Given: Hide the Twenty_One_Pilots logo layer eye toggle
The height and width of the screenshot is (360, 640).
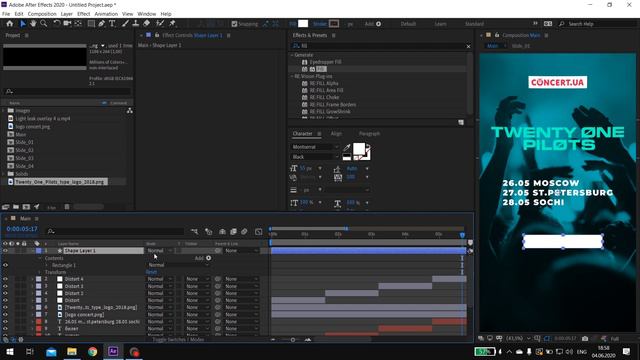Looking at the screenshot, I should pos(5,307).
